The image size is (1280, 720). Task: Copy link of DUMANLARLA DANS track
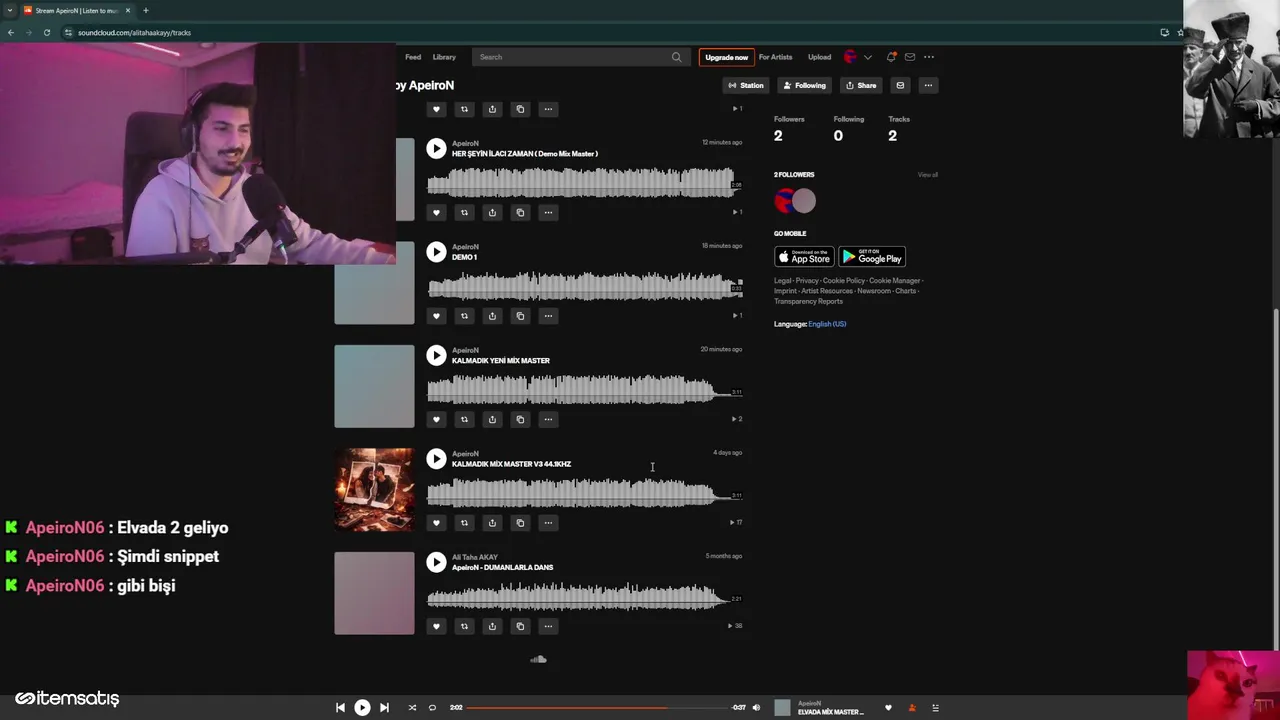[x=520, y=626]
